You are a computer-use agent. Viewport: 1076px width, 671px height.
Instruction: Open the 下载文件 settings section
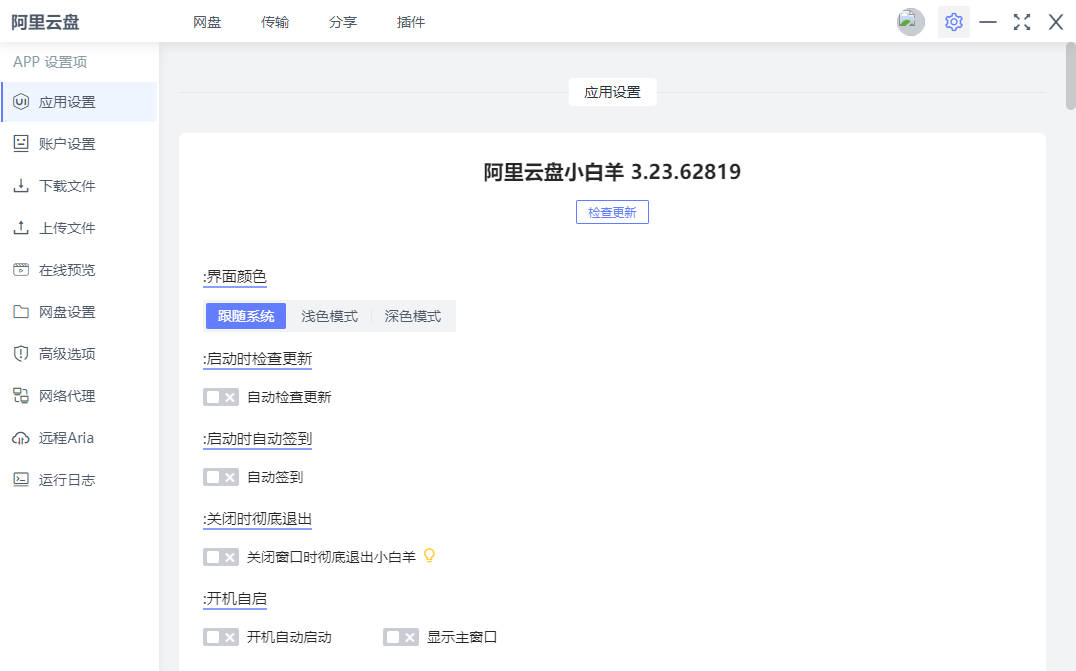[66, 185]
